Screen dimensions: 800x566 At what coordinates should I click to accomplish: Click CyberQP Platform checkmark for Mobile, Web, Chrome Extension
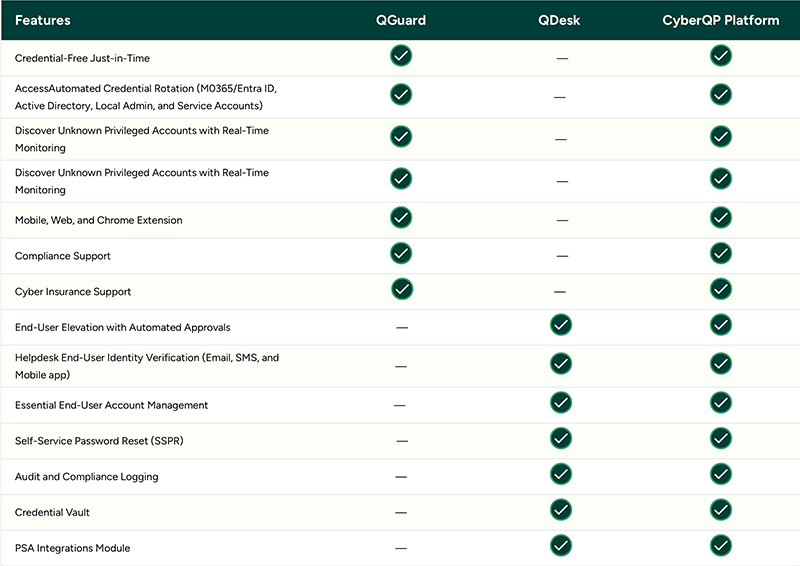[721, 217]
